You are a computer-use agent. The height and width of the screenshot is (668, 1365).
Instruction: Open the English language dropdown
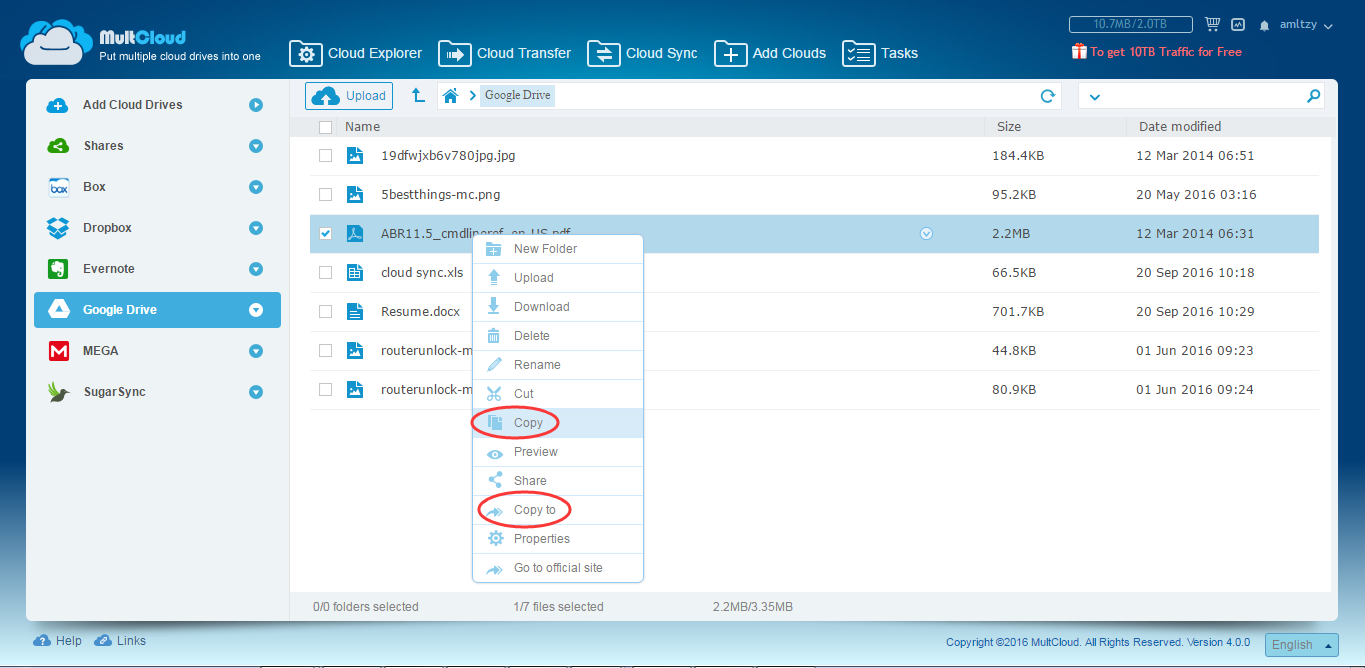(x=1301, y=645)
